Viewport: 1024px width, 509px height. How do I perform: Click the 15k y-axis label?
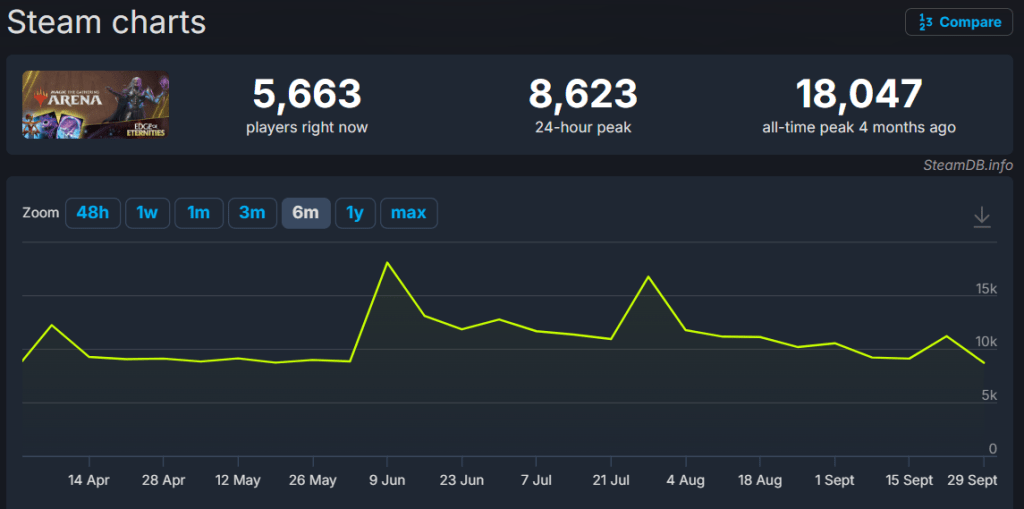coord(986,289)
